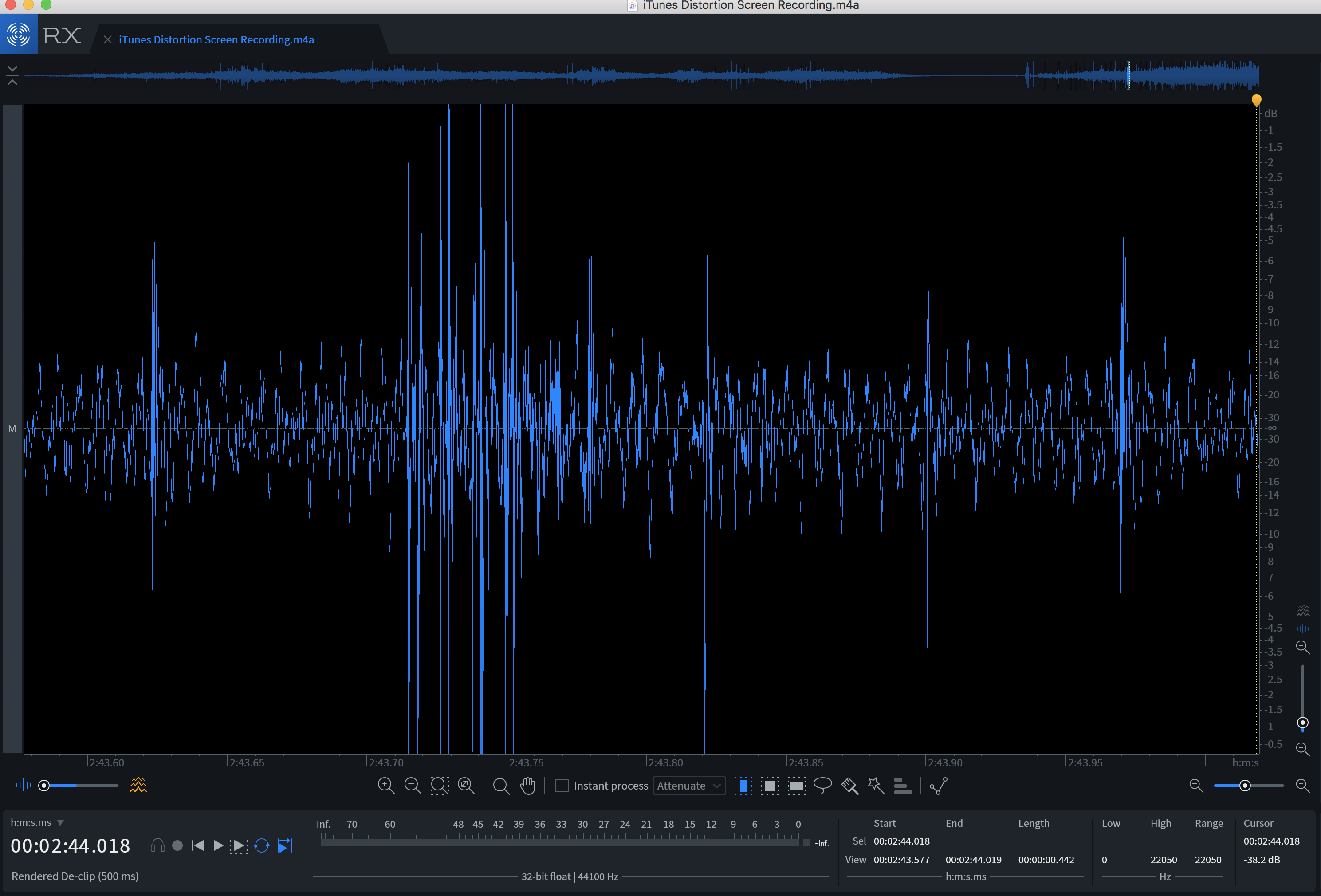Click Zoom to Selection icon

[440, 785]
